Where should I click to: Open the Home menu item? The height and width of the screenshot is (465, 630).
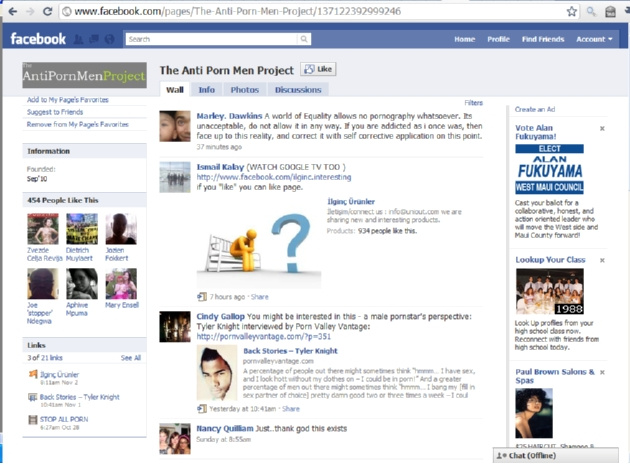pos(464,39)
